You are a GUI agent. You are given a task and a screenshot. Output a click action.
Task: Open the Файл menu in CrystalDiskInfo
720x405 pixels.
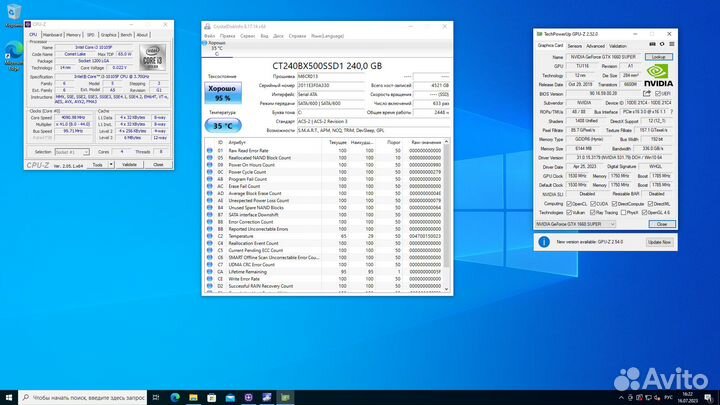209,36
